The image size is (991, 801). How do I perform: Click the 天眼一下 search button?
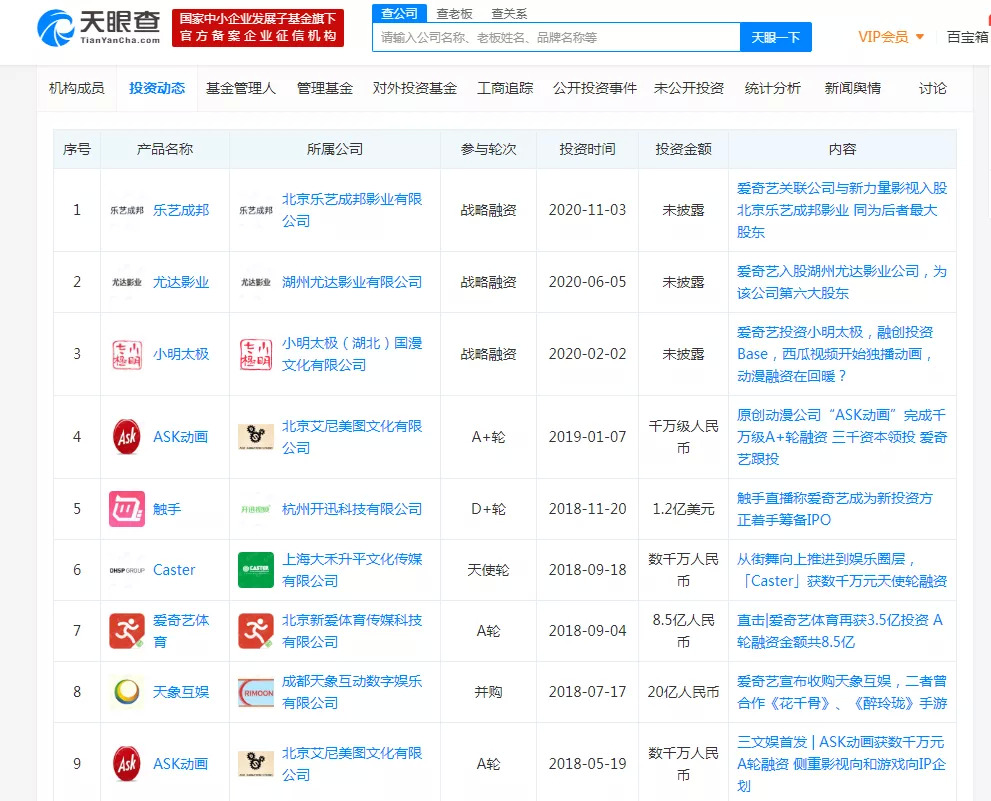(x=775, y=37)
